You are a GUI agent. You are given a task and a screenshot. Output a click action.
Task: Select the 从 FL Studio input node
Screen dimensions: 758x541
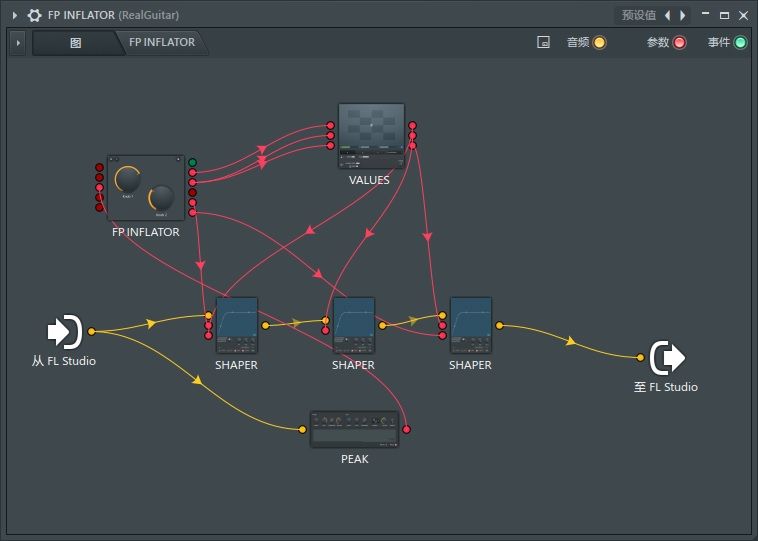(65, 332)
